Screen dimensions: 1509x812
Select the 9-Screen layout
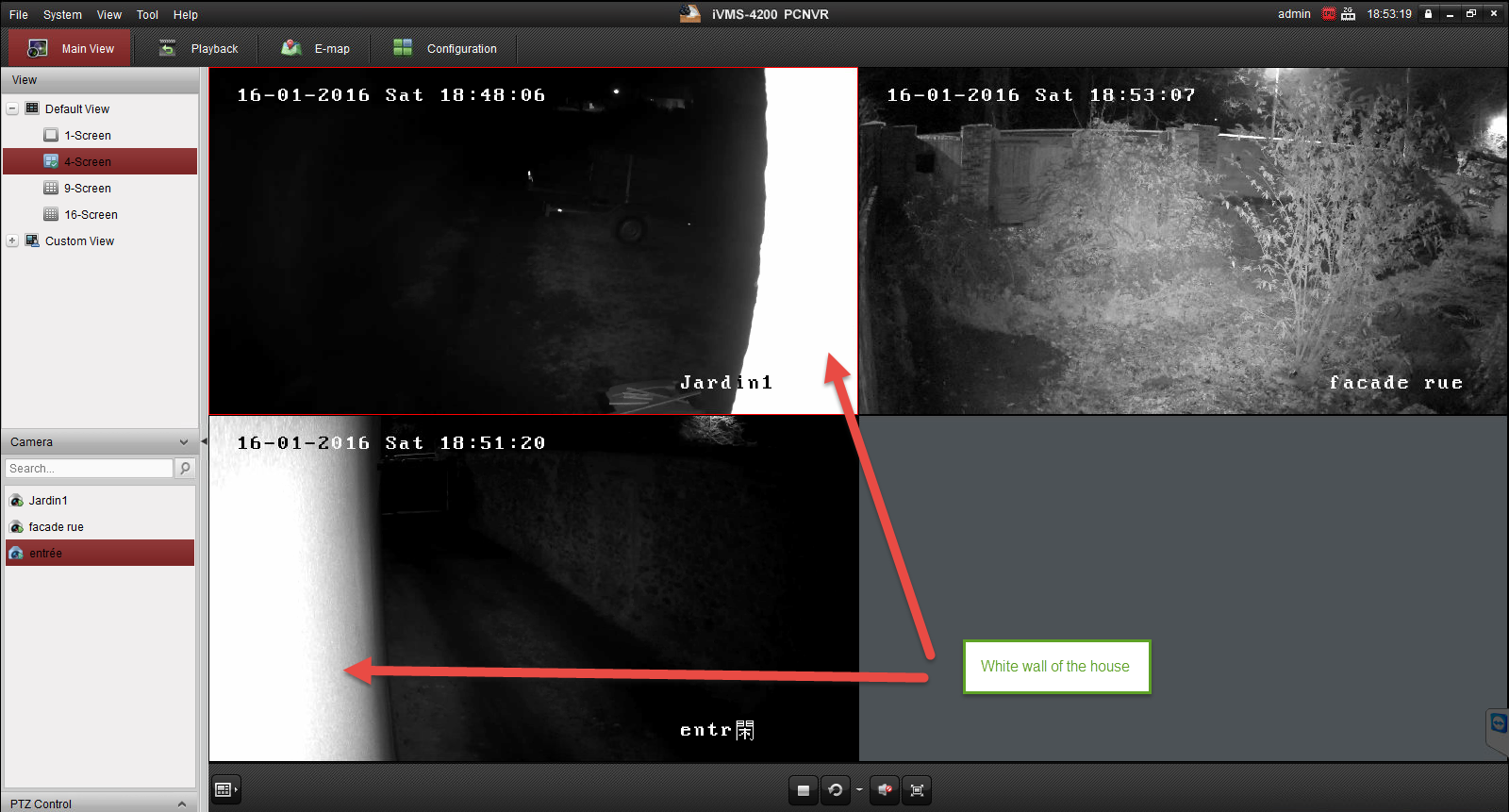point(87,189)
